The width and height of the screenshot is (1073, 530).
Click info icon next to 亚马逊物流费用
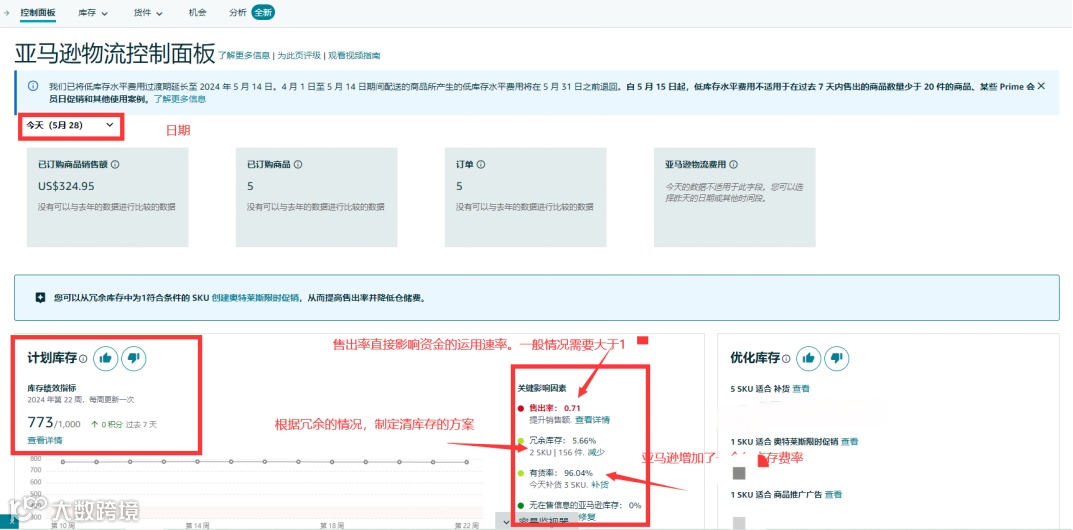coord(734,165)
